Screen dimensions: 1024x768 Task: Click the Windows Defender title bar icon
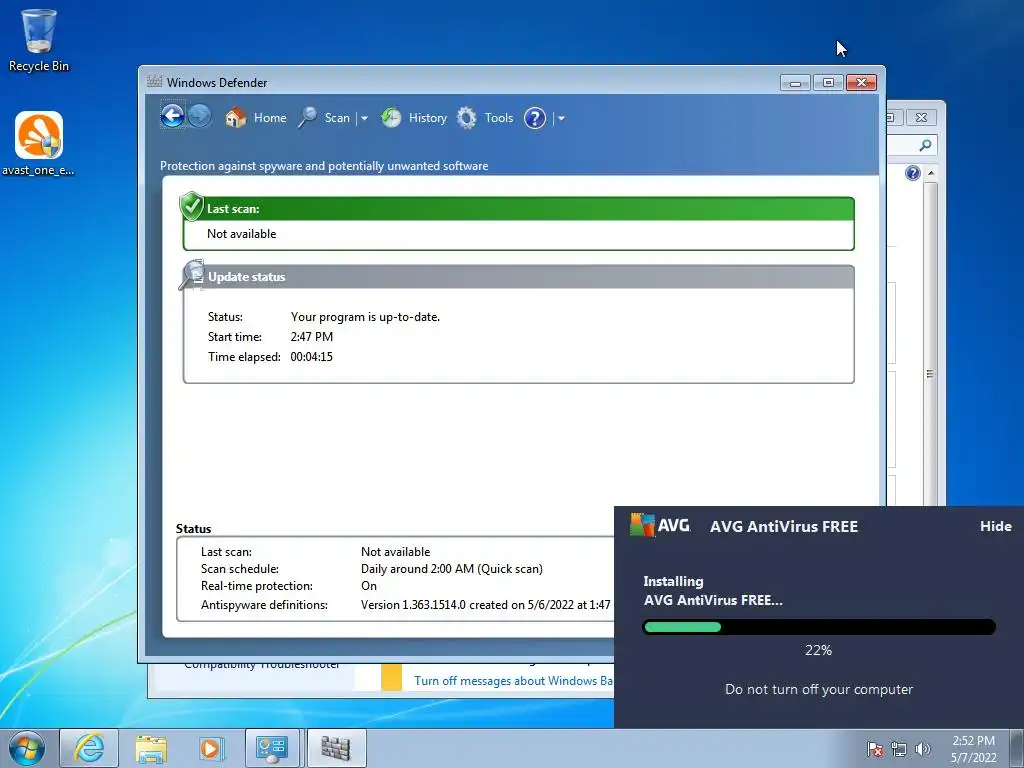154,82
